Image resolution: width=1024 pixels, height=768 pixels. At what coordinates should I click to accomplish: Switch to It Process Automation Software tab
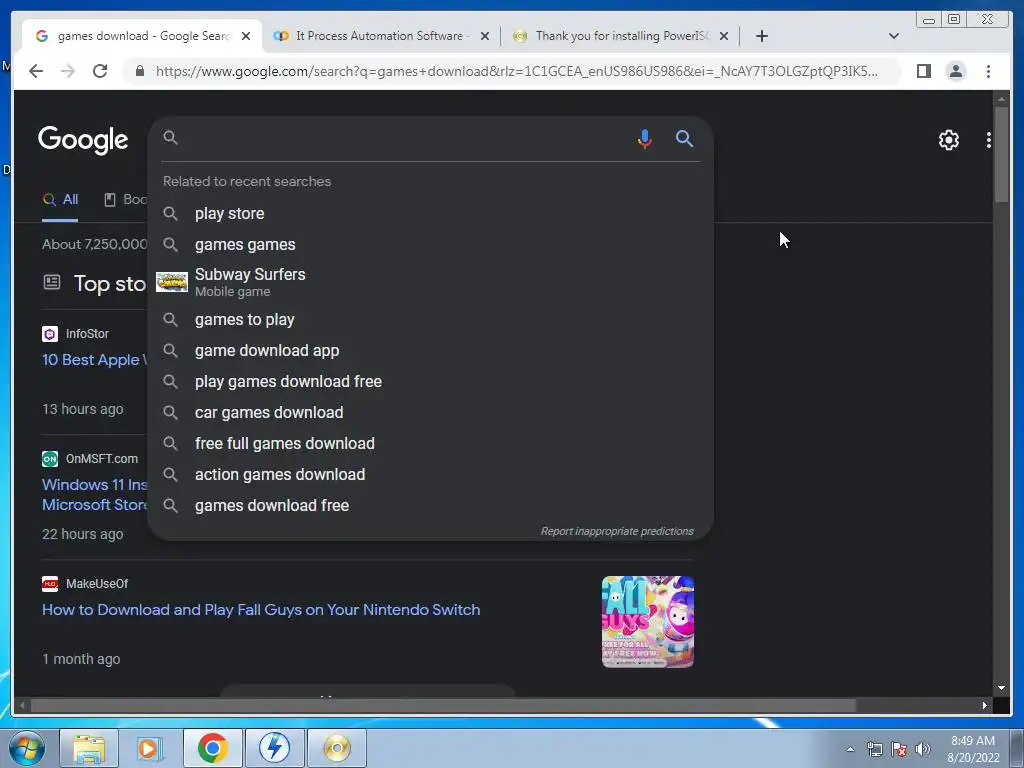coord(381,36)
